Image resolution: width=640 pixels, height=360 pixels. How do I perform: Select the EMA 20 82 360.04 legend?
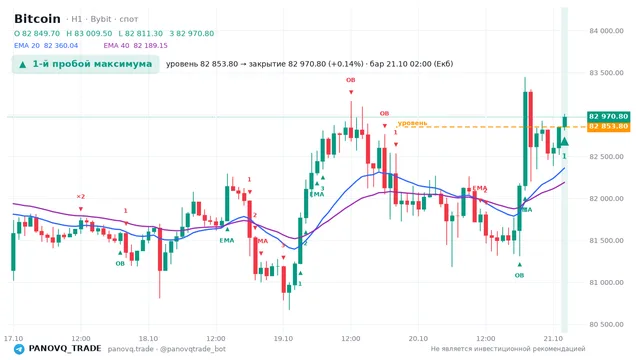46,46
